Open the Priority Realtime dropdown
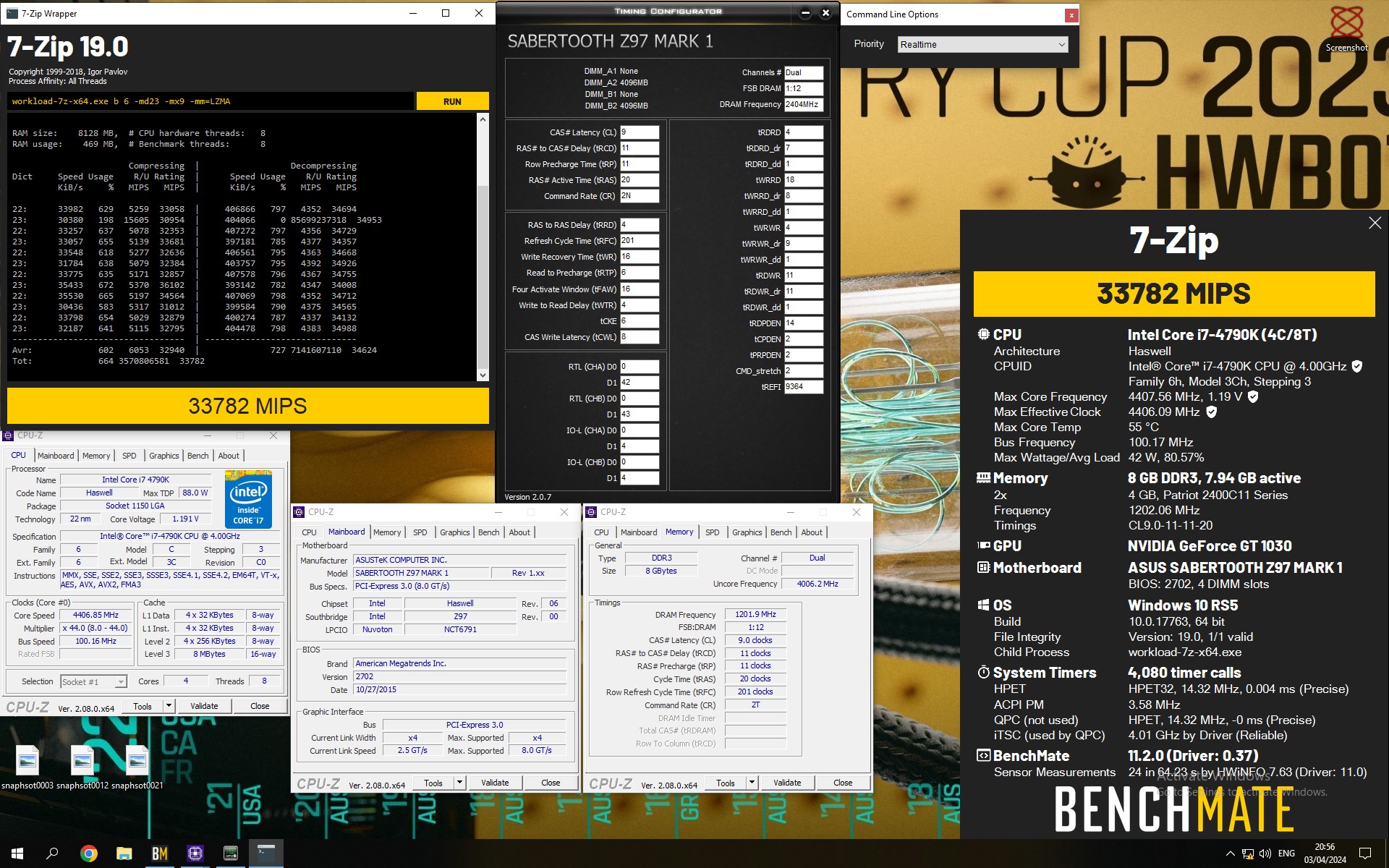The image size is (1389, 868). coord(982,44)
